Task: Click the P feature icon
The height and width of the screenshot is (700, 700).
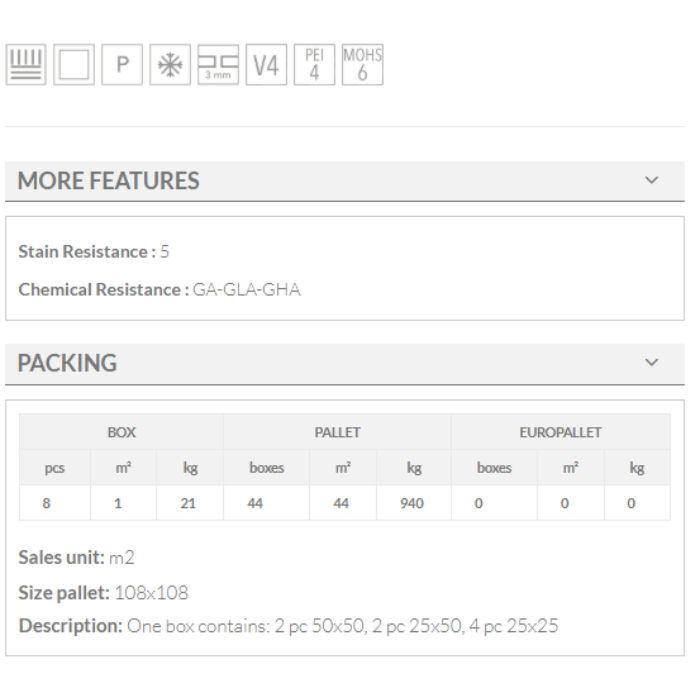Action: pos(122,66)
